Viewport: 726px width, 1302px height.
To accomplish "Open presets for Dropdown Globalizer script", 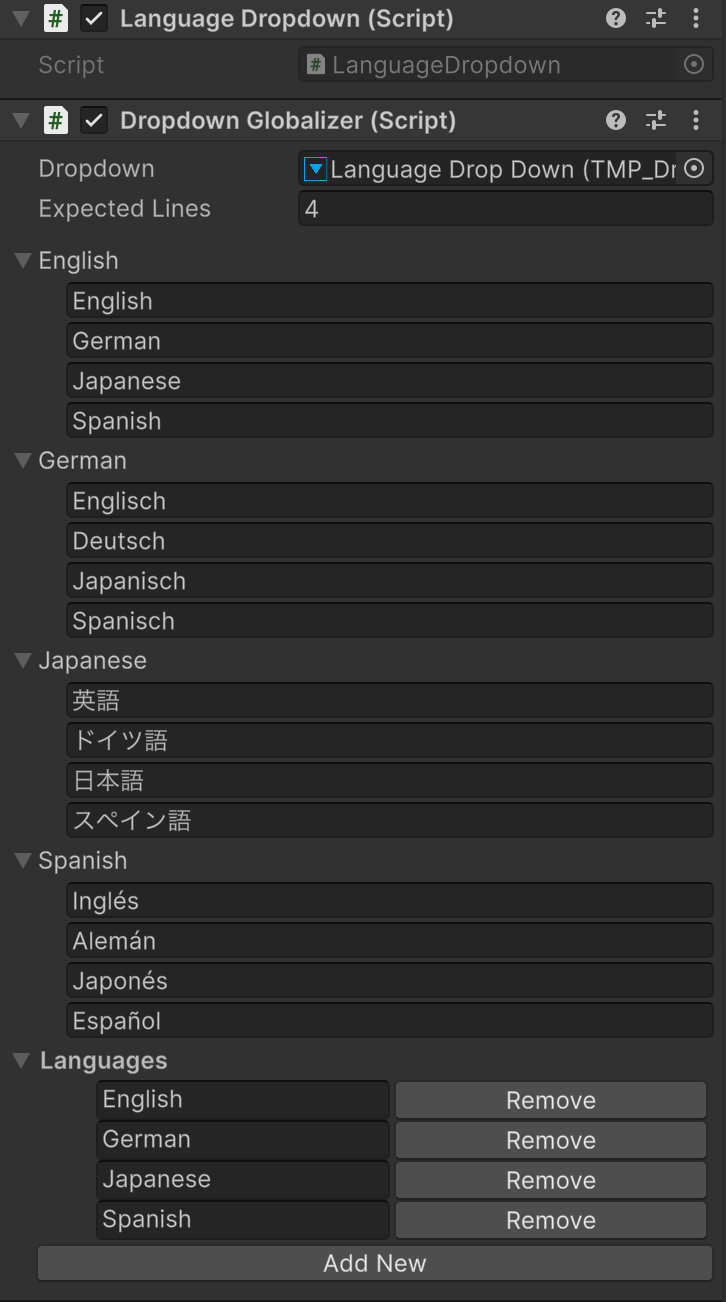I will pyautogui.click(x=656, y=121).
